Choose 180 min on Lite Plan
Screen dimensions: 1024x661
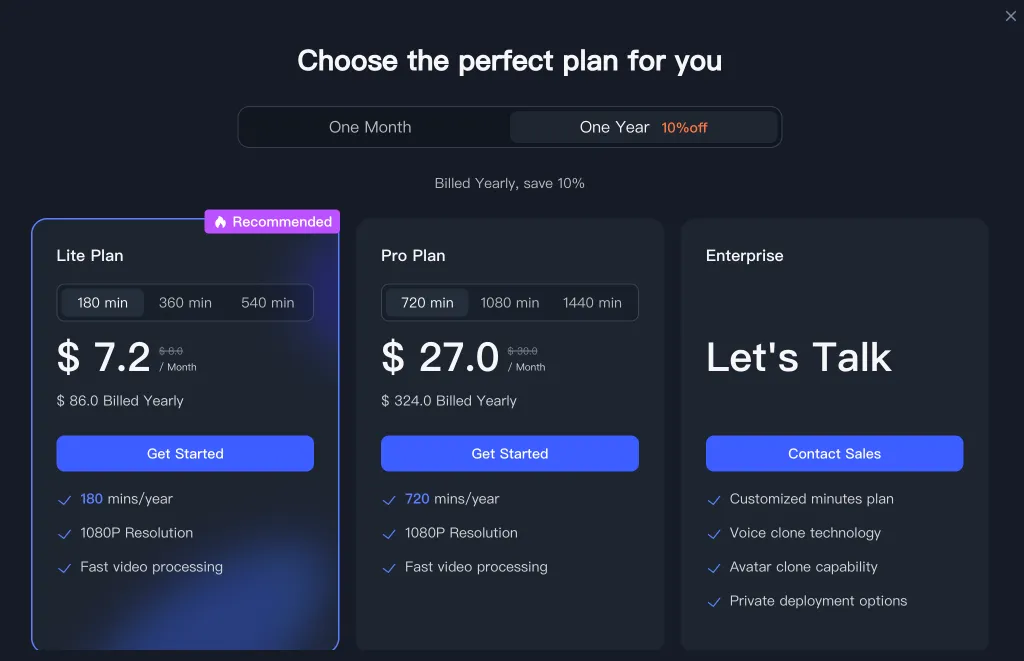click(103, 303)
